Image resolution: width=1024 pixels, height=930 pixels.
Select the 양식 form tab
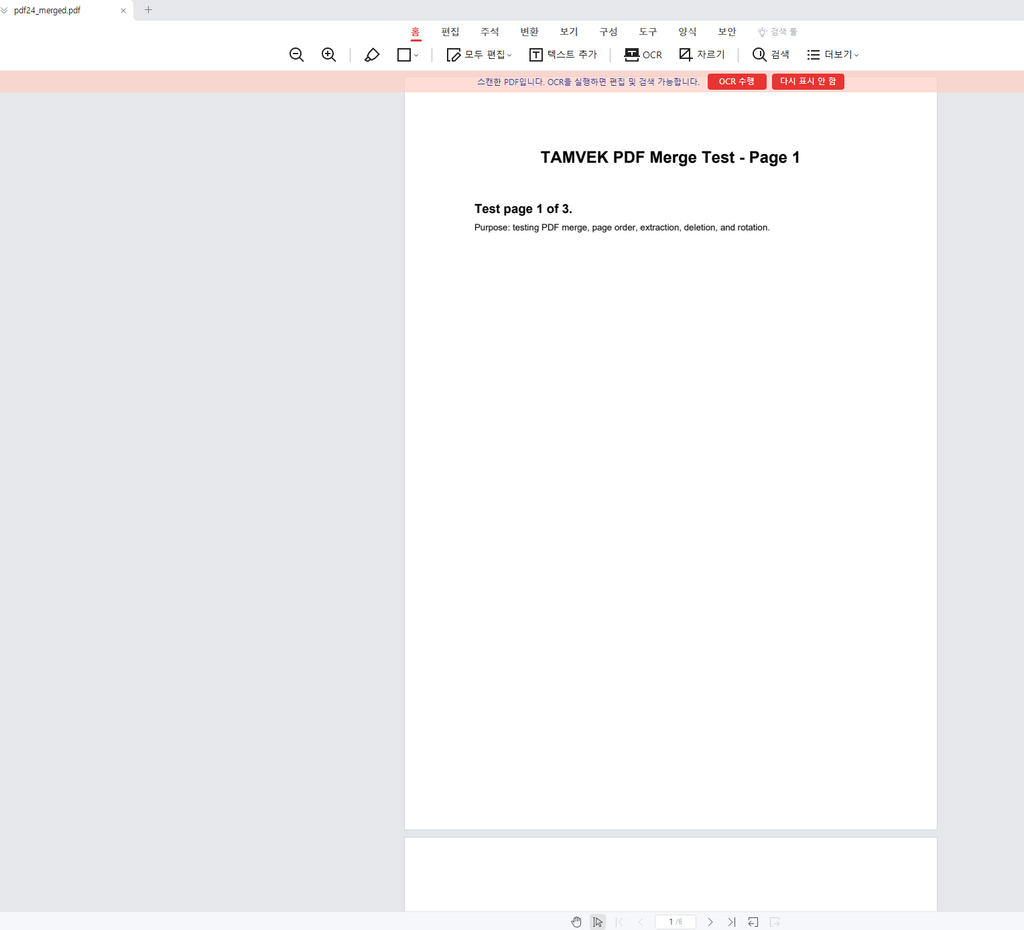point(687,32)
